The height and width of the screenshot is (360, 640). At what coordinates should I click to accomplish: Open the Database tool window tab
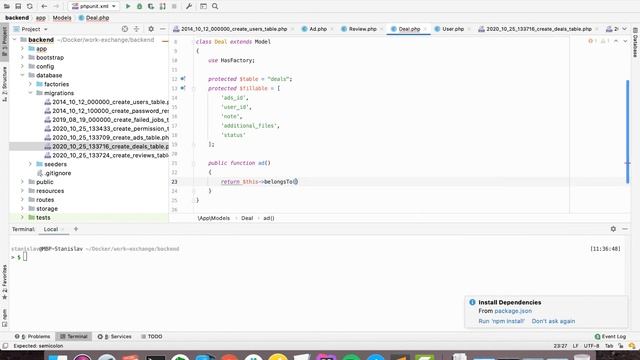click(x=636, y=42)
